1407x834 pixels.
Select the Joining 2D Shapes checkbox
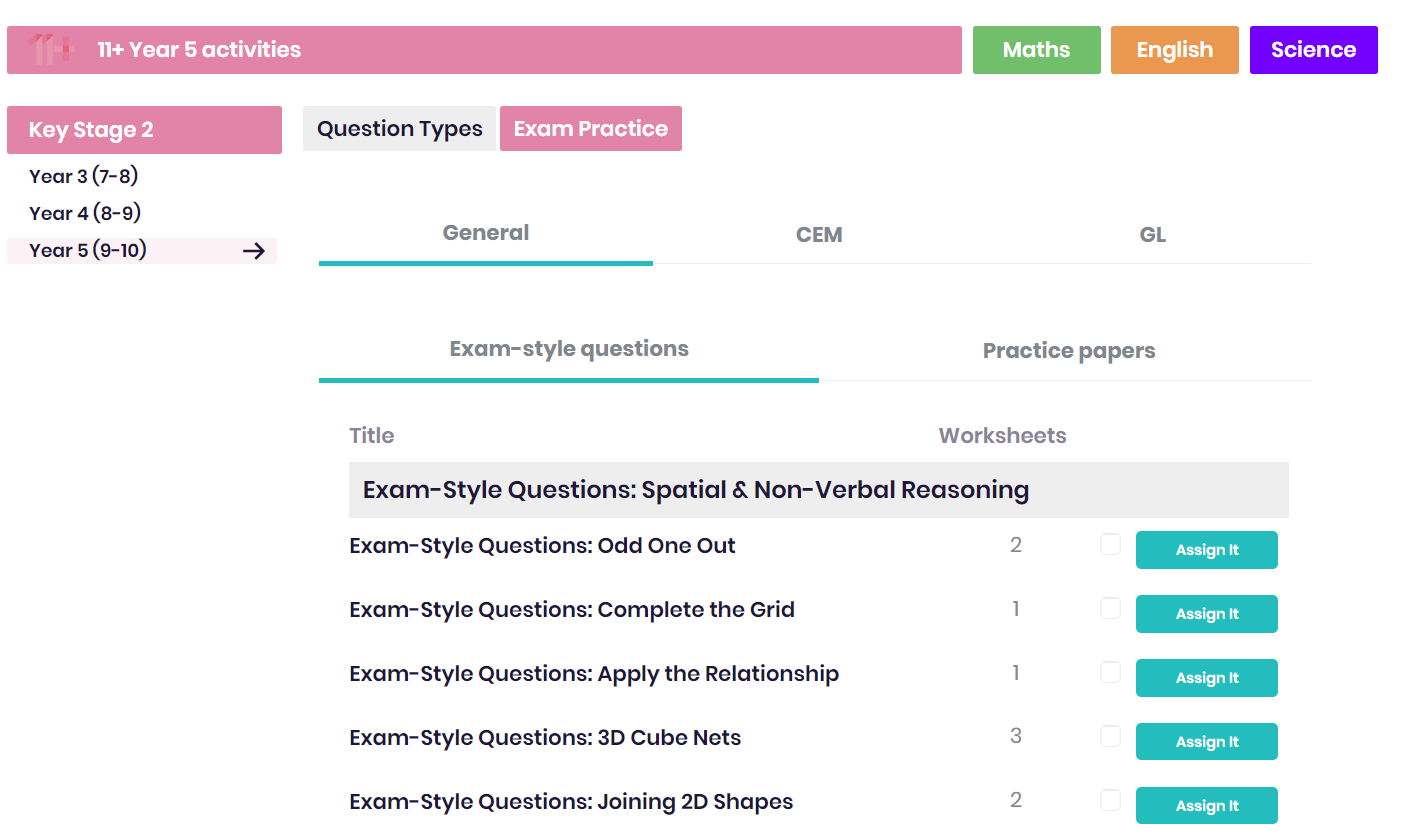[1110, 800]
